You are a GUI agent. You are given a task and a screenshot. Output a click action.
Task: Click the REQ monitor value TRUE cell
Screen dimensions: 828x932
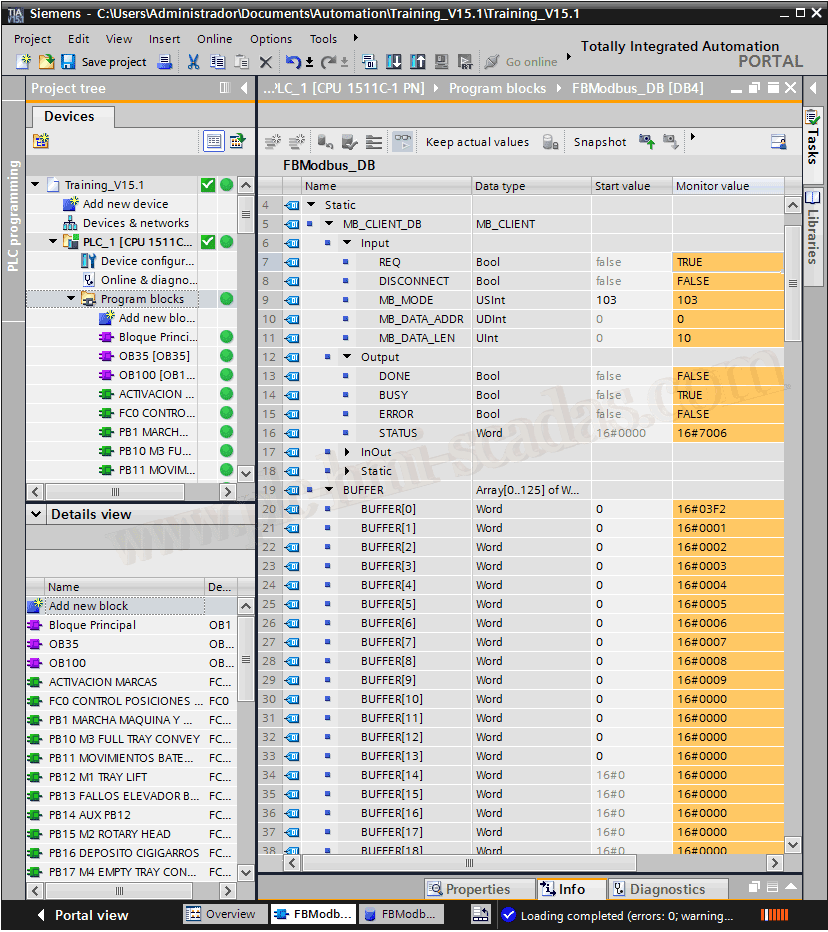[728, 262]
